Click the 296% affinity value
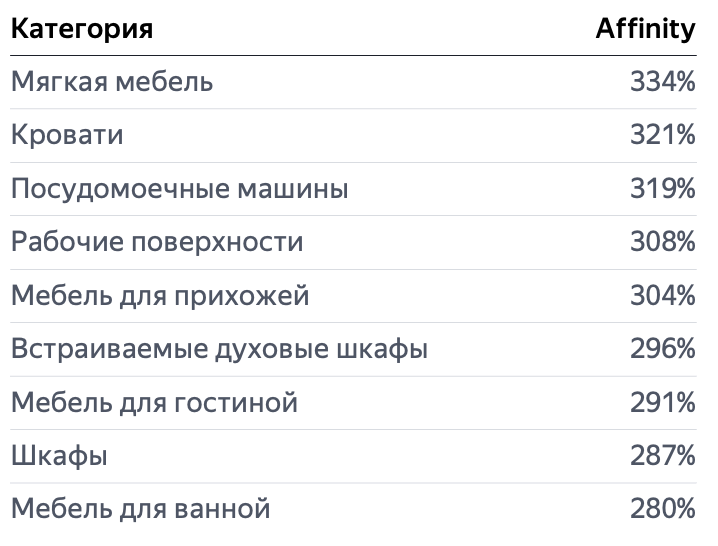The width and height of the screenshot is (718, 546). pyautogui.click(x=663, y=349)
